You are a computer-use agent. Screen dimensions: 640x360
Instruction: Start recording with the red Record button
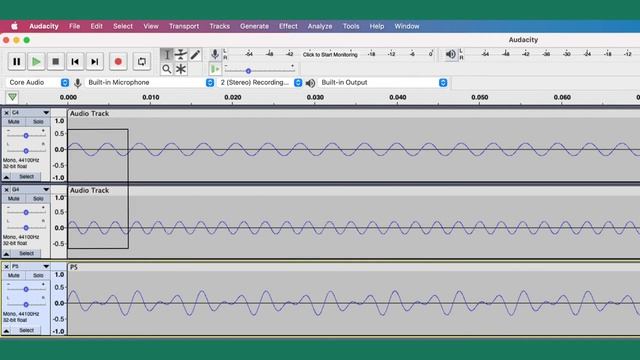point(118,62)
